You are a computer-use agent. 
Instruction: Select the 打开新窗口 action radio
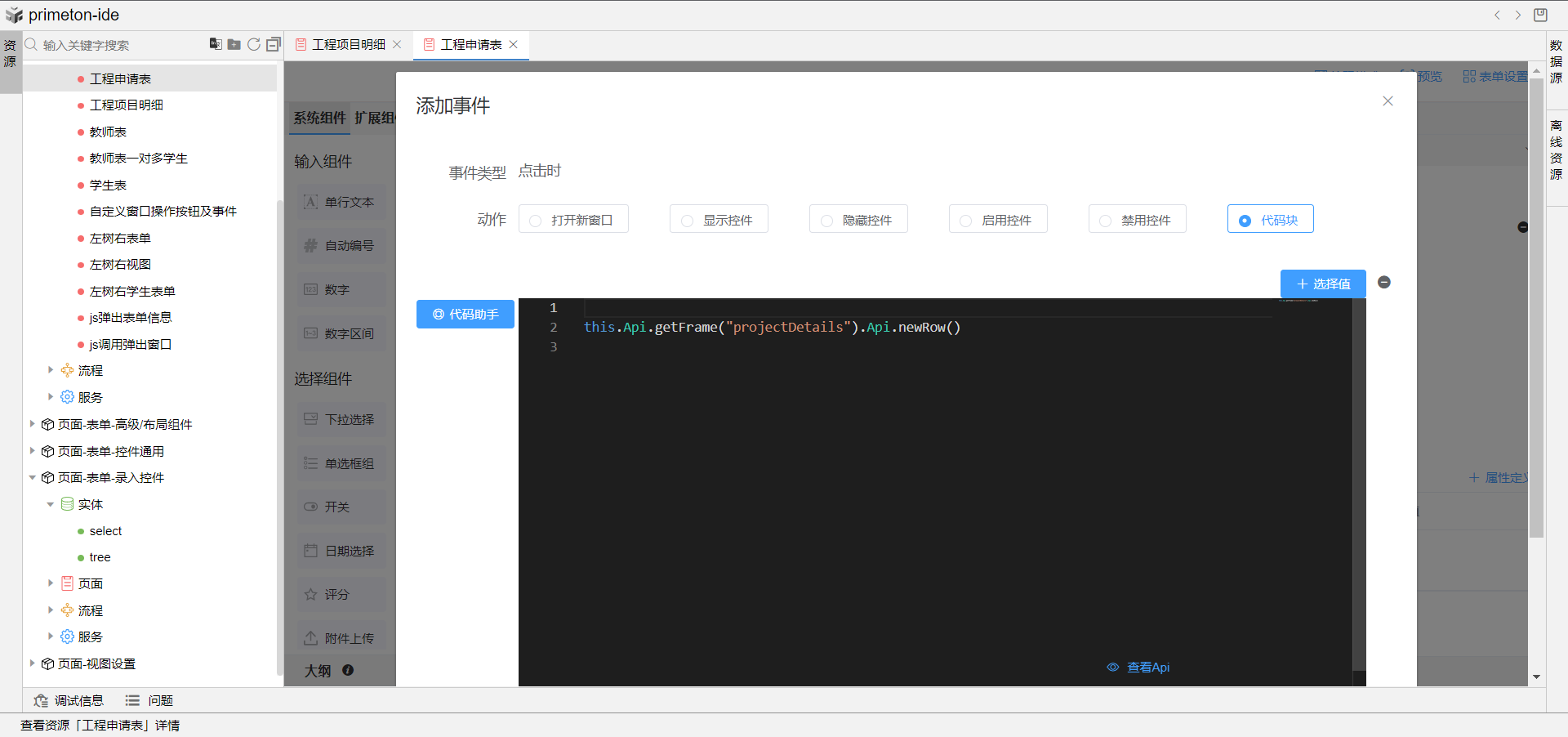[x=536, y=221]
